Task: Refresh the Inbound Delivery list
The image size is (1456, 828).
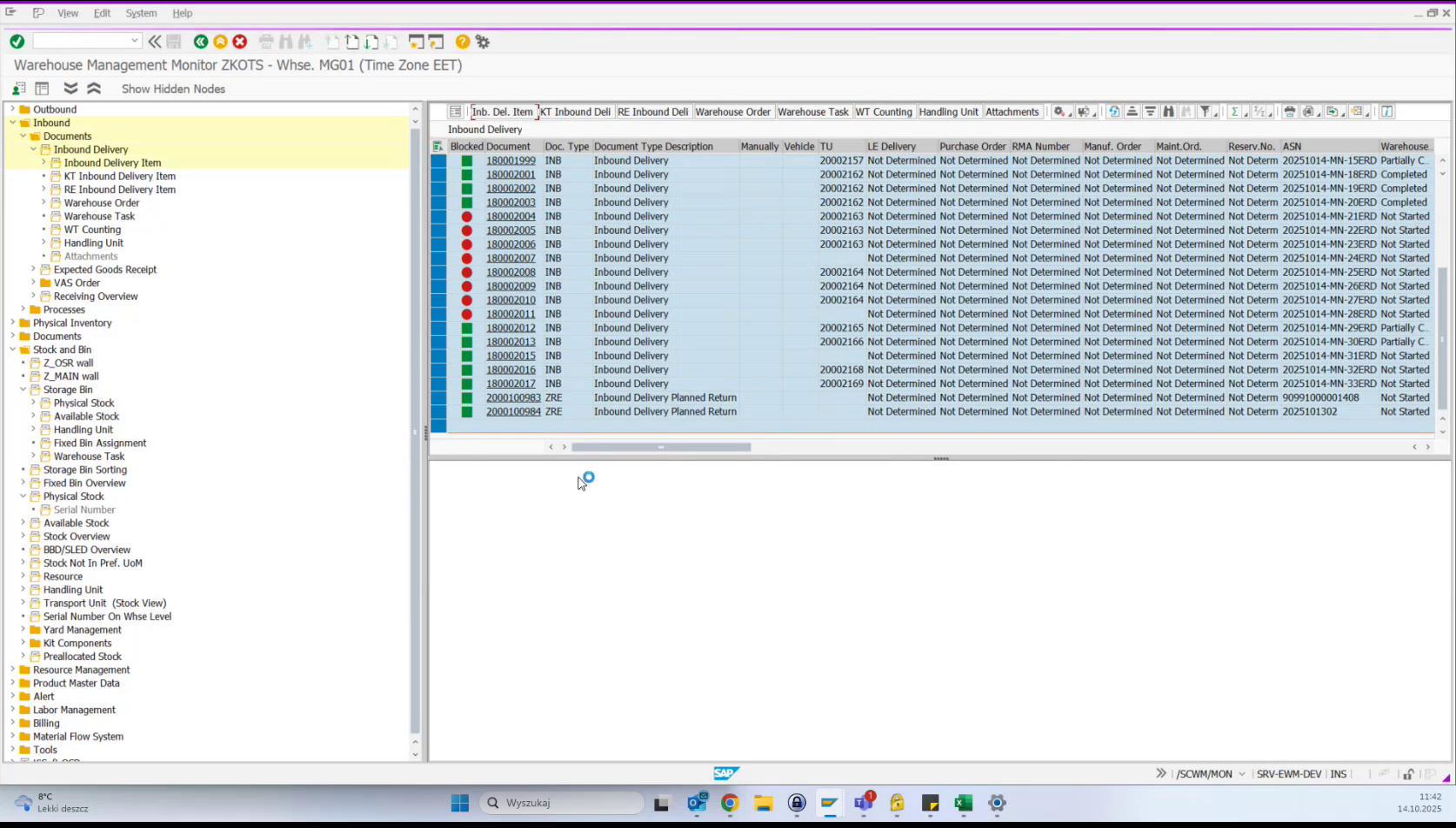Action: coord(1114,111)
